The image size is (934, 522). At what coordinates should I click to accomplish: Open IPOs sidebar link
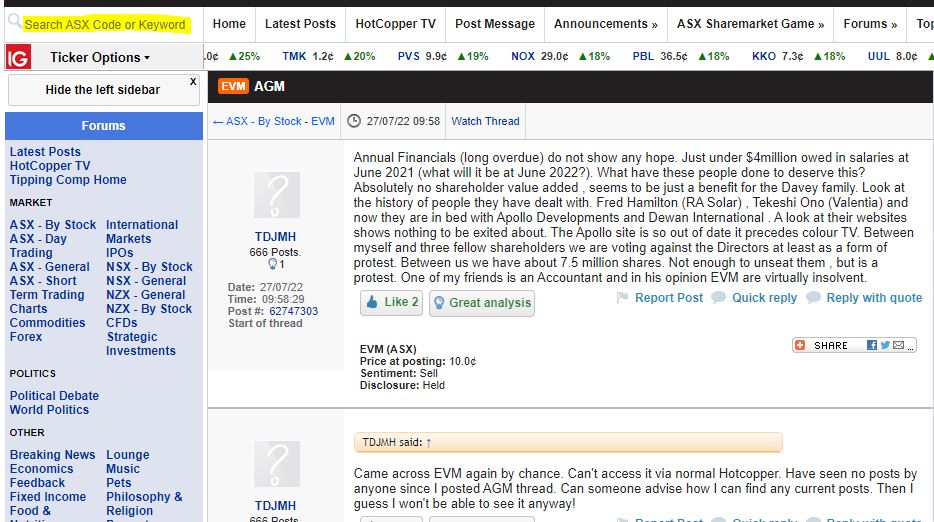pos(119,253)
